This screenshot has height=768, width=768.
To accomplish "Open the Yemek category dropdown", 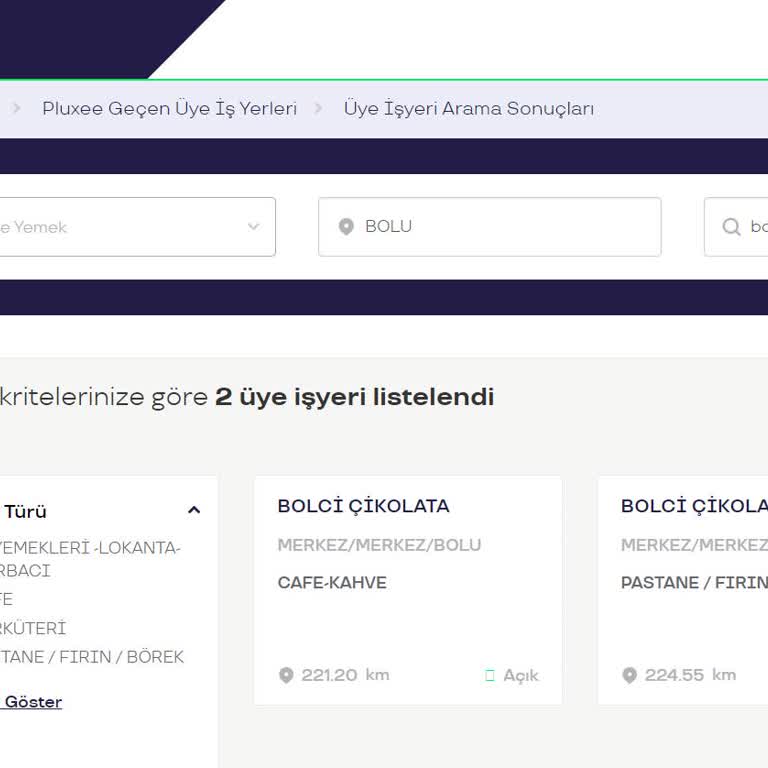I will 137,227.
